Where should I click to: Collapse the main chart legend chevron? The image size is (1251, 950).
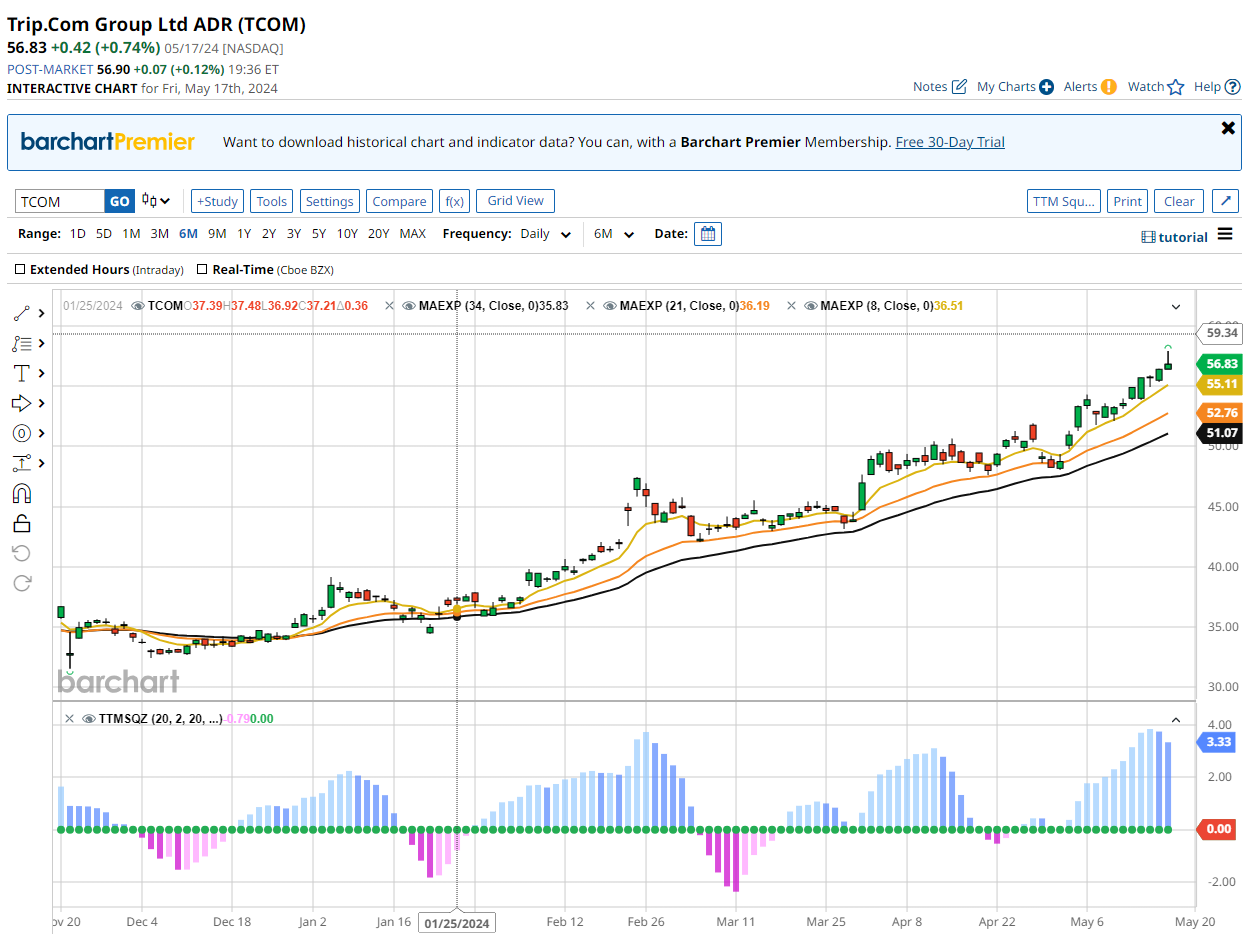[x=1176, y=306]
